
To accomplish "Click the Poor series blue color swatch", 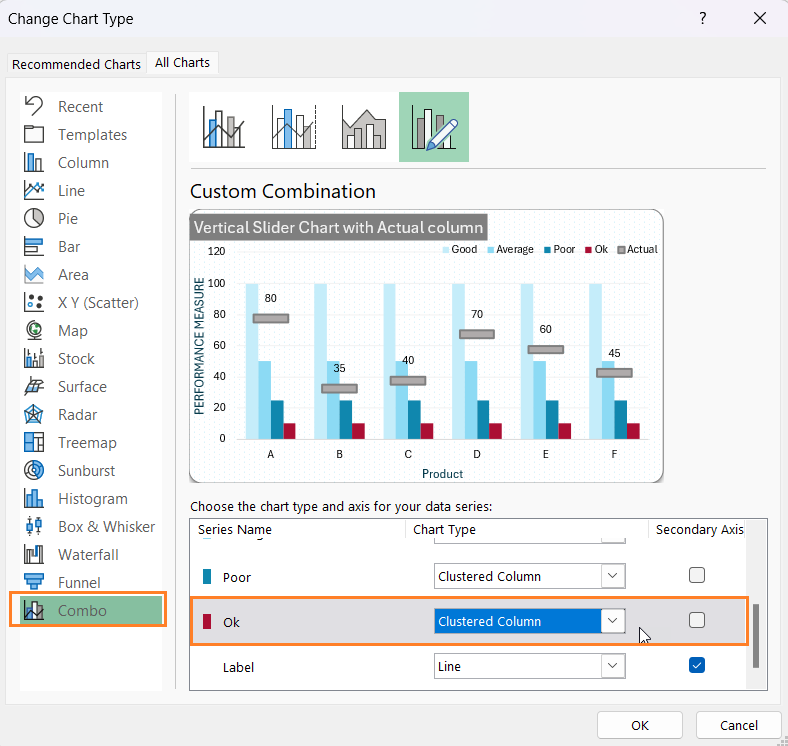I will click(x=207, y=577).
